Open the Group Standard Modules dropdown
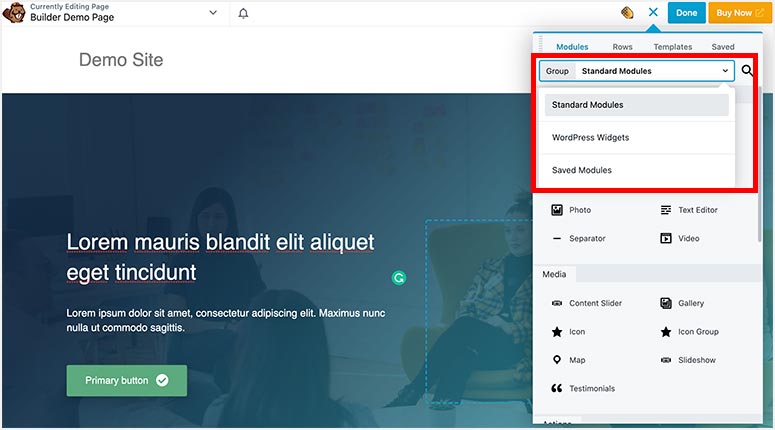 pos(637,71)
